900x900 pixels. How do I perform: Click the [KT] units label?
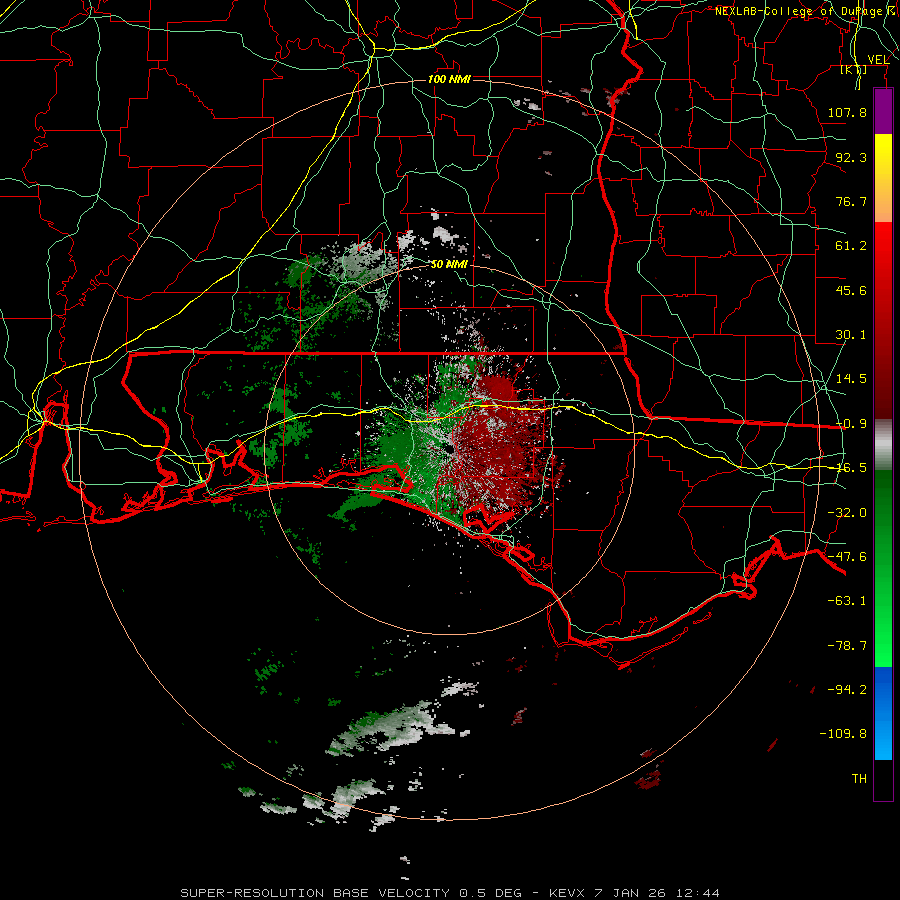coord(854,70)
